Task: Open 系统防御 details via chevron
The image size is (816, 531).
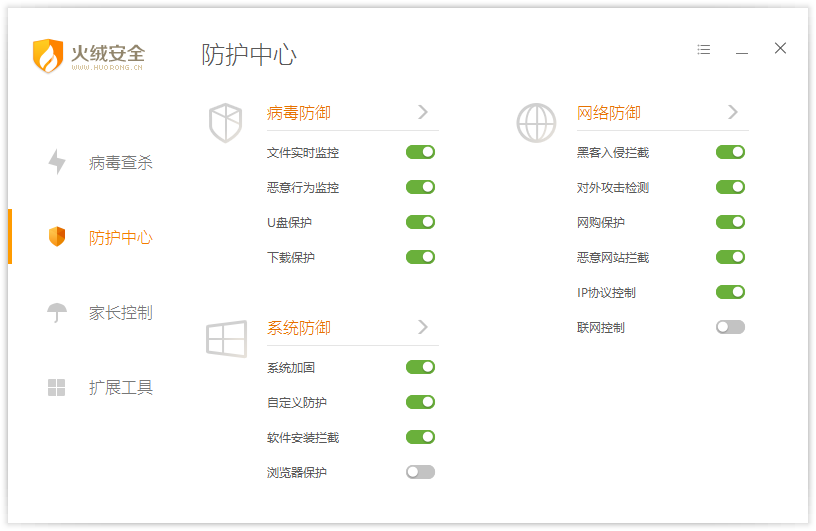Action: point(423,327)
